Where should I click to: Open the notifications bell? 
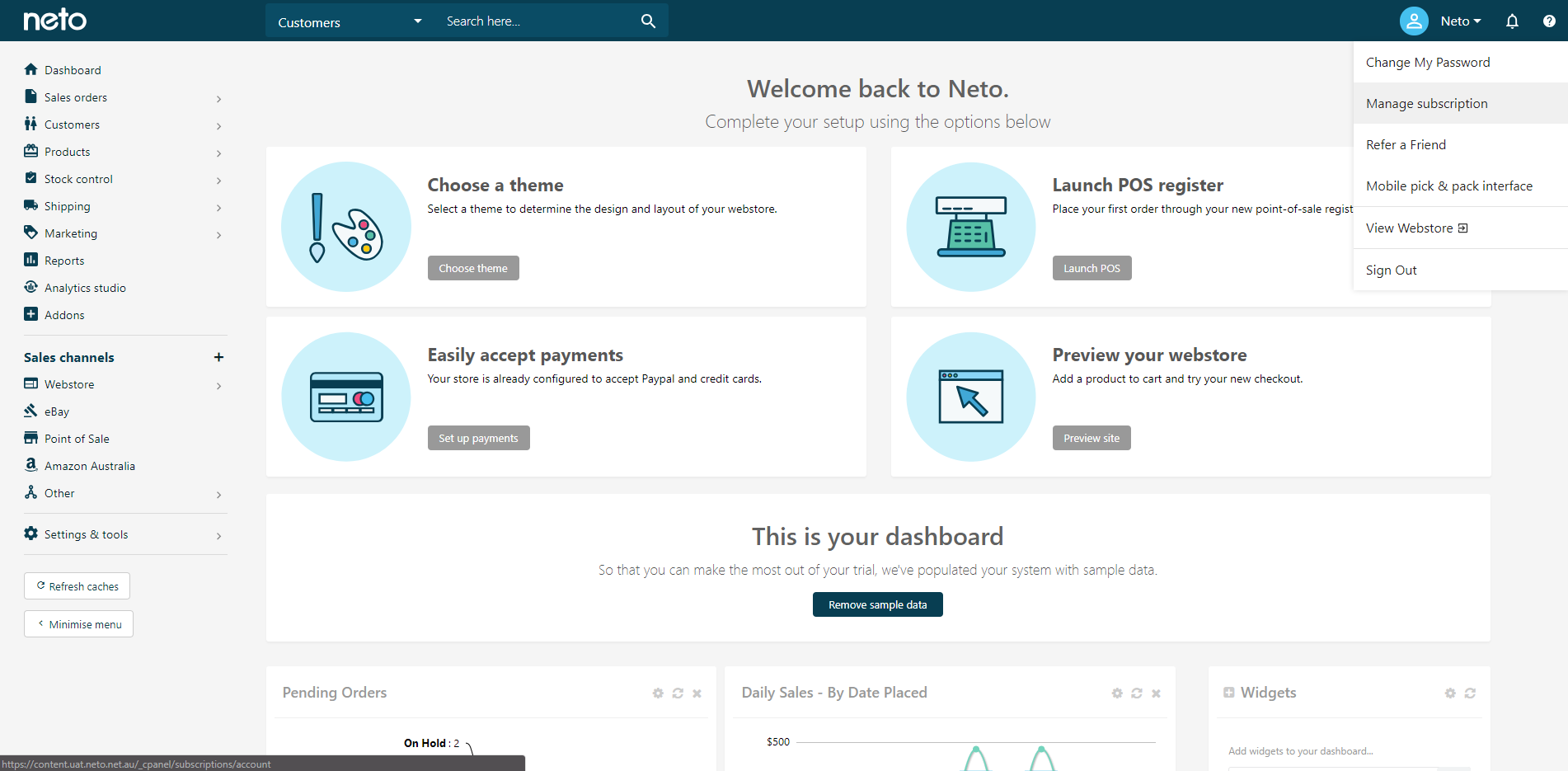click(x=1512, y=21)
